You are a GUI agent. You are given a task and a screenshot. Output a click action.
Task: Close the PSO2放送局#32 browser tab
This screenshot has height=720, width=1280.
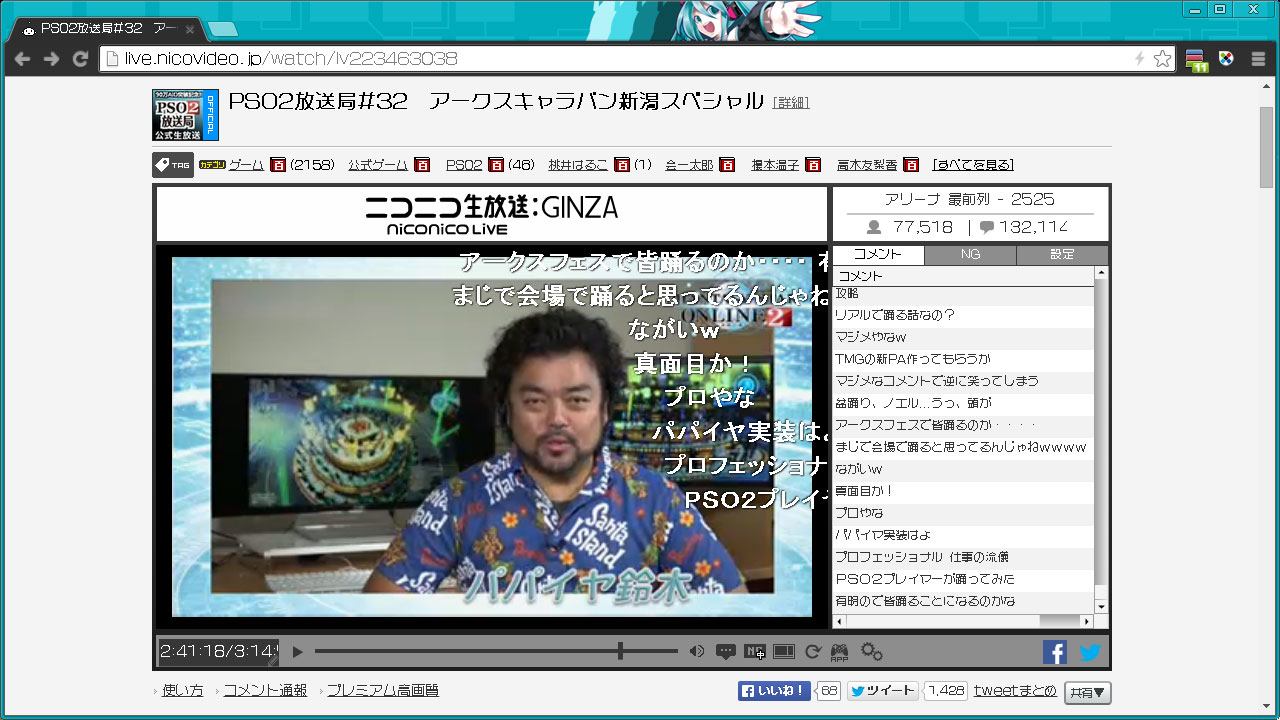[190, 29]
